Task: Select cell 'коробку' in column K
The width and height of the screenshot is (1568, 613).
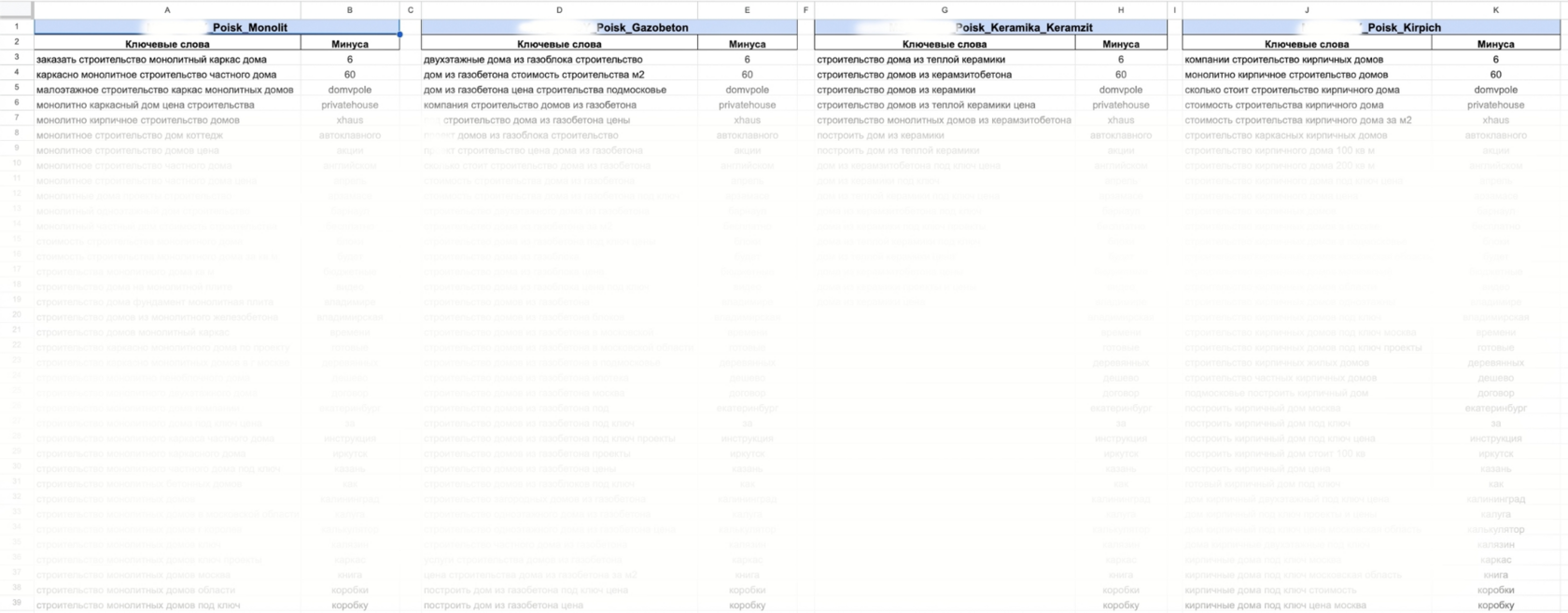Action: pos(1495,605)
